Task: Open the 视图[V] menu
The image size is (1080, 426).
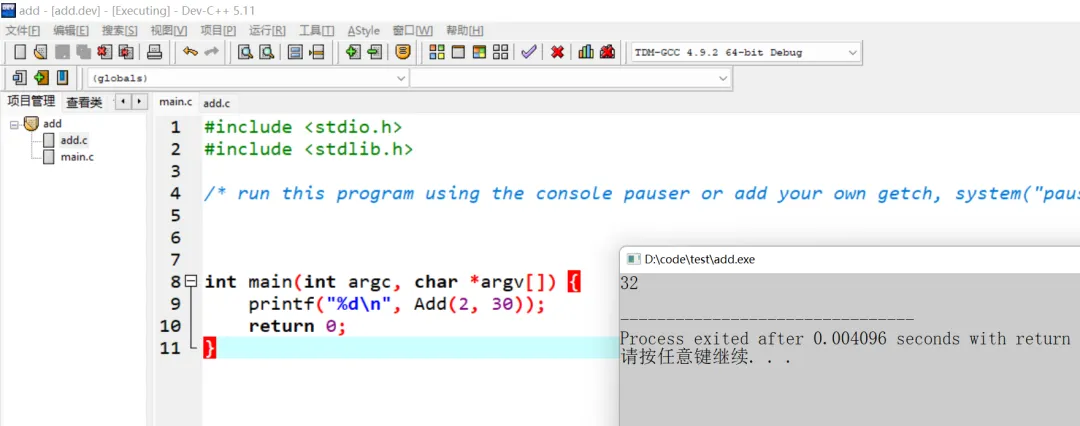Action: 168,31
